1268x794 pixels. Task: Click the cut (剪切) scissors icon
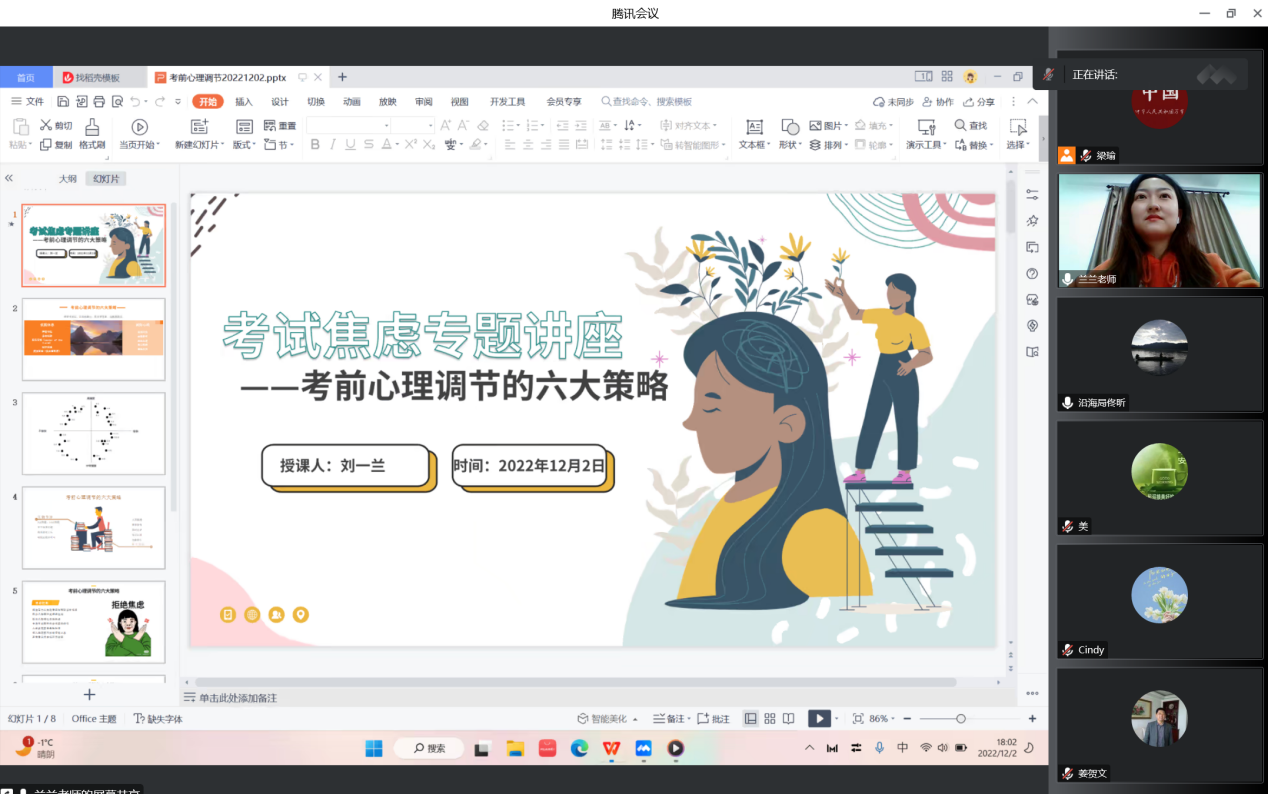coord(46,126)
